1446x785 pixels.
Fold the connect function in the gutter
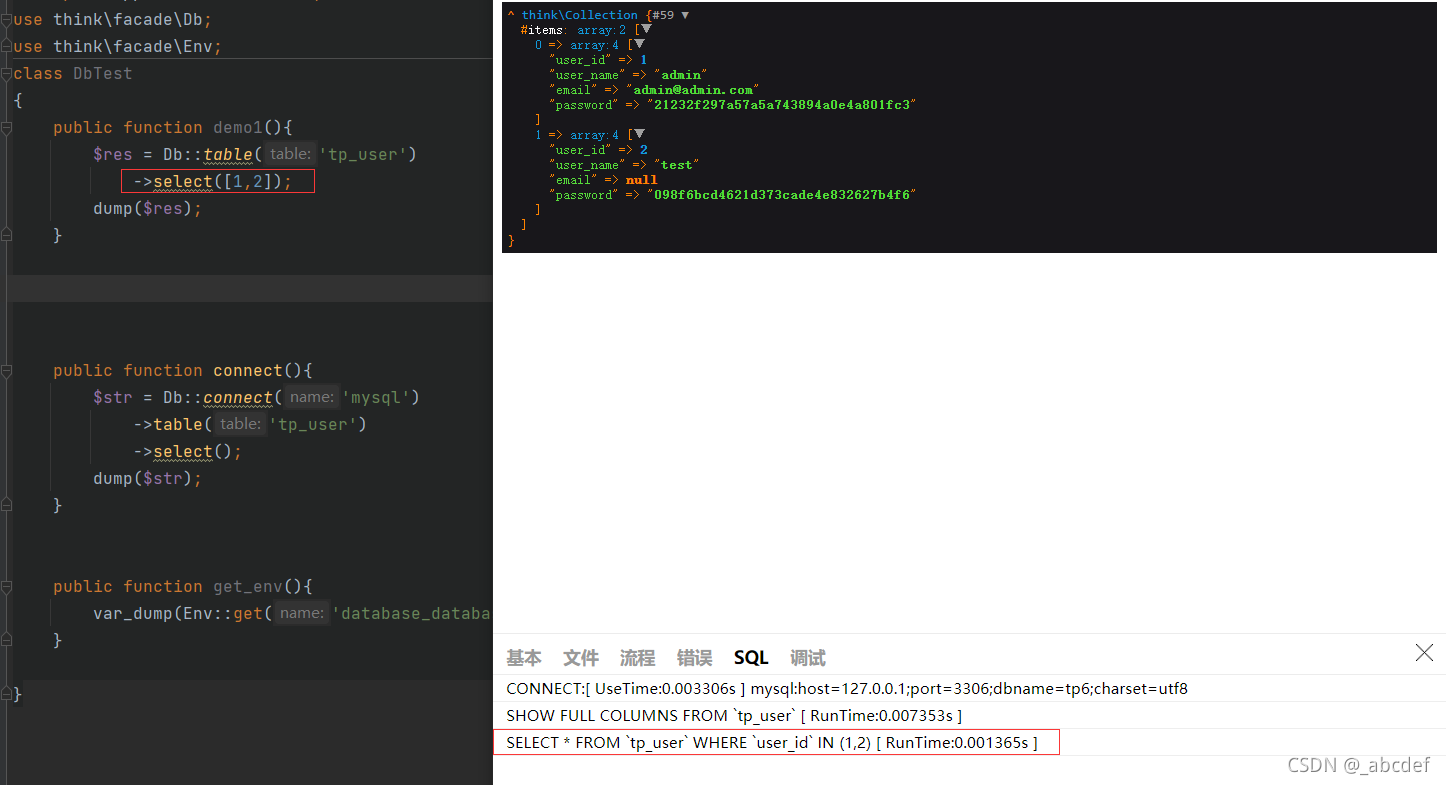(x=7, y=371)
